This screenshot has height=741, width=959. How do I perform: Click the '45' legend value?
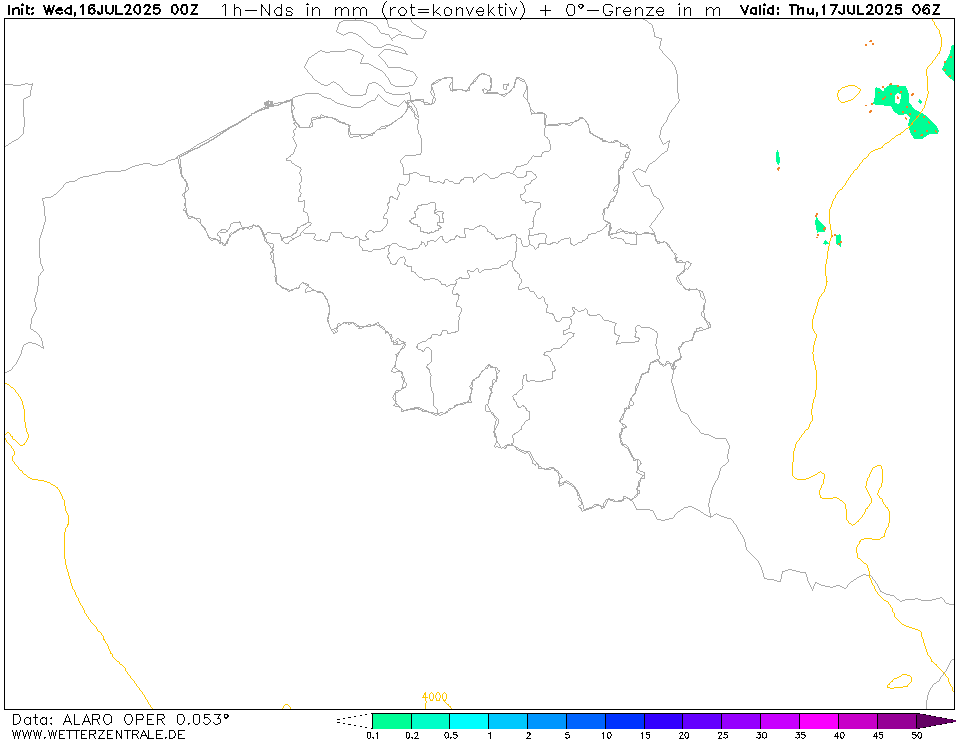pyautogui.click(x=878, y=735)
